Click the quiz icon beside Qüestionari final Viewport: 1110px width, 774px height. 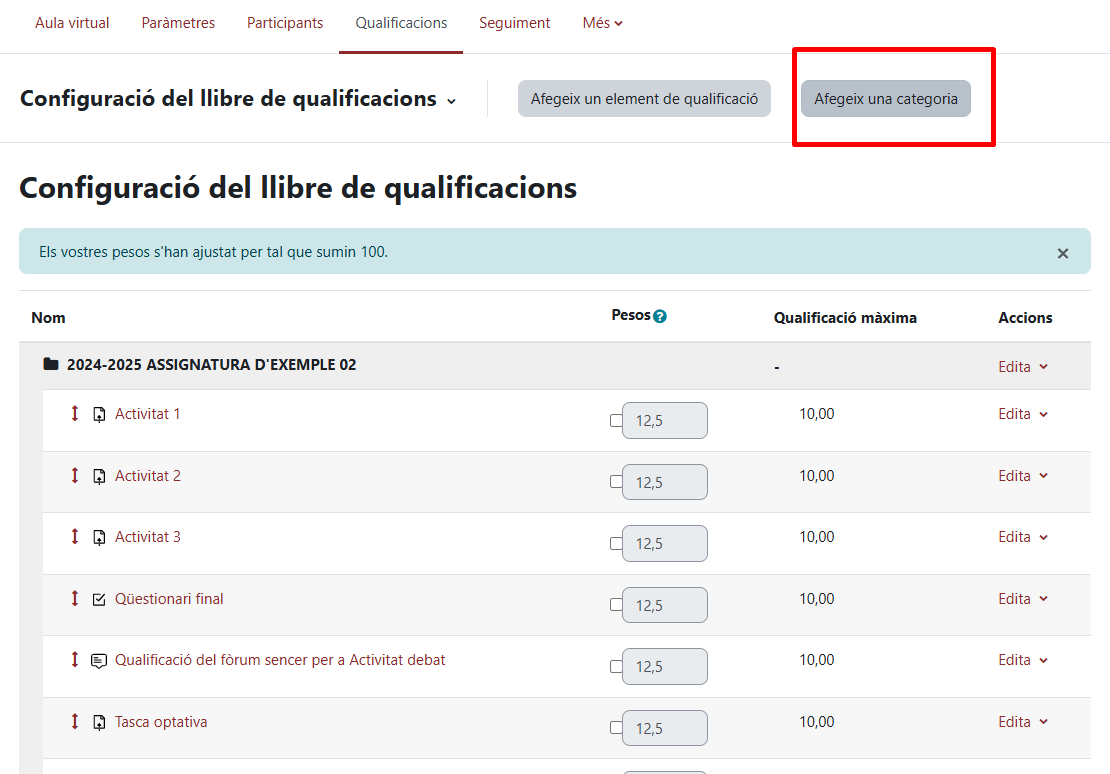(x=99, y=600)
